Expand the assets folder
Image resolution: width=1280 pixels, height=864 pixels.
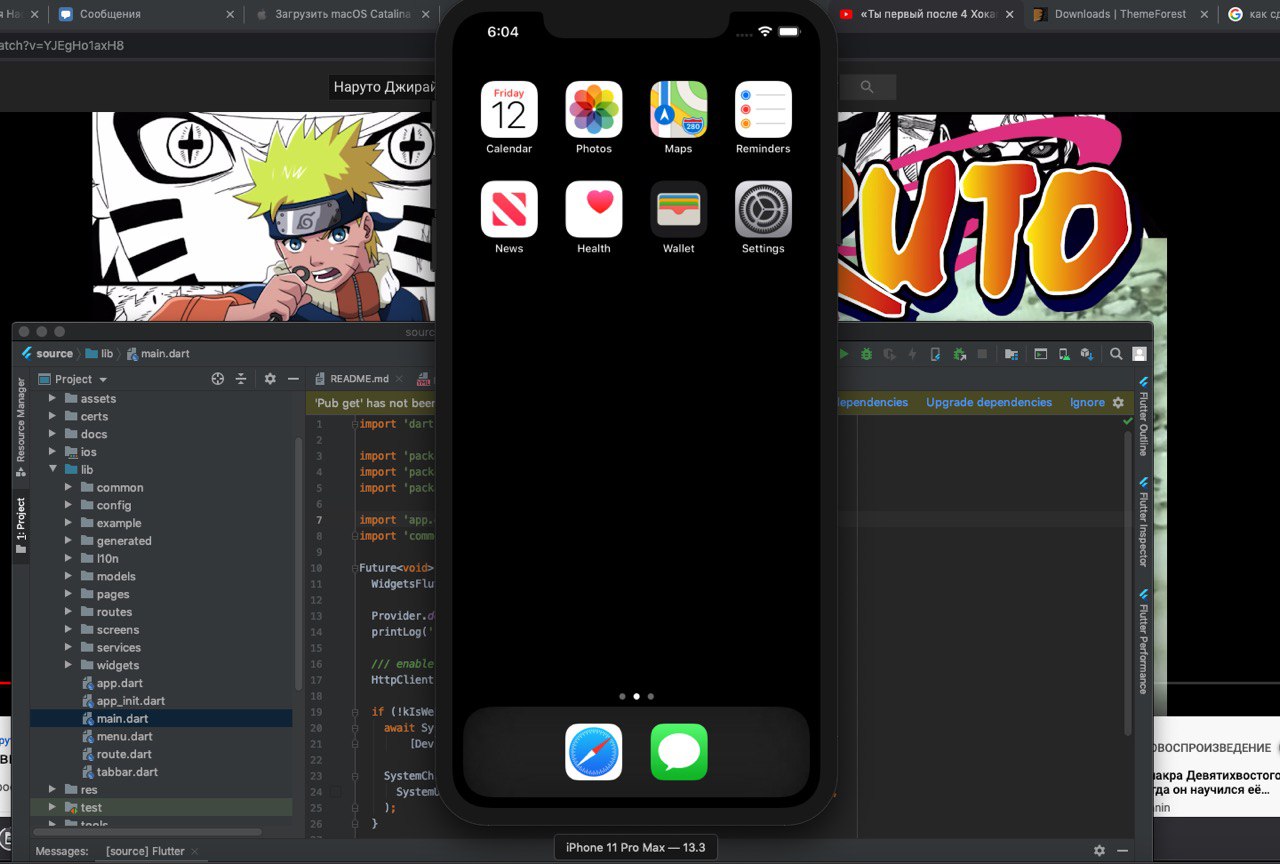53,398
